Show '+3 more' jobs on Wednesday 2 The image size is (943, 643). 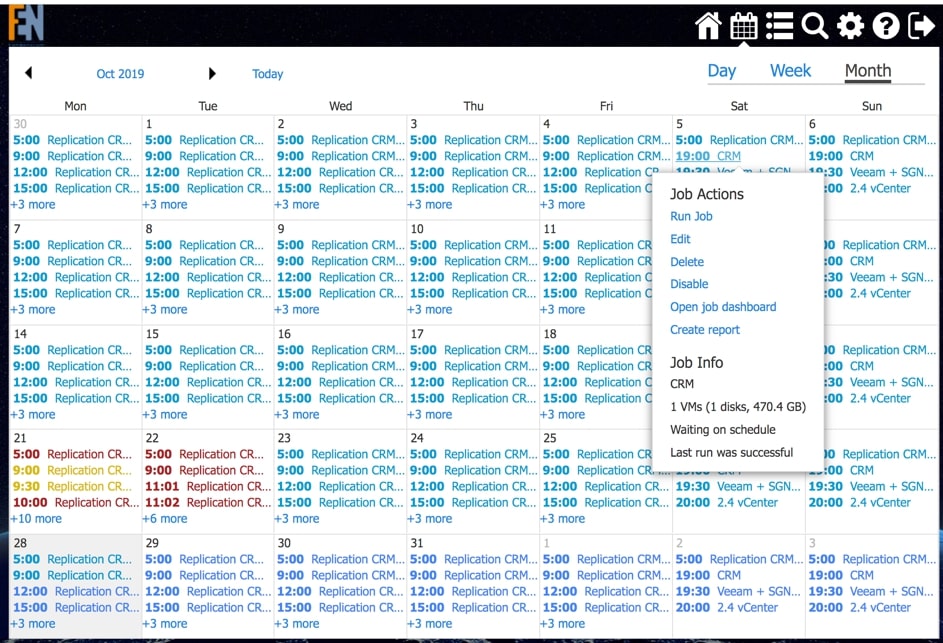pos(297,204)
